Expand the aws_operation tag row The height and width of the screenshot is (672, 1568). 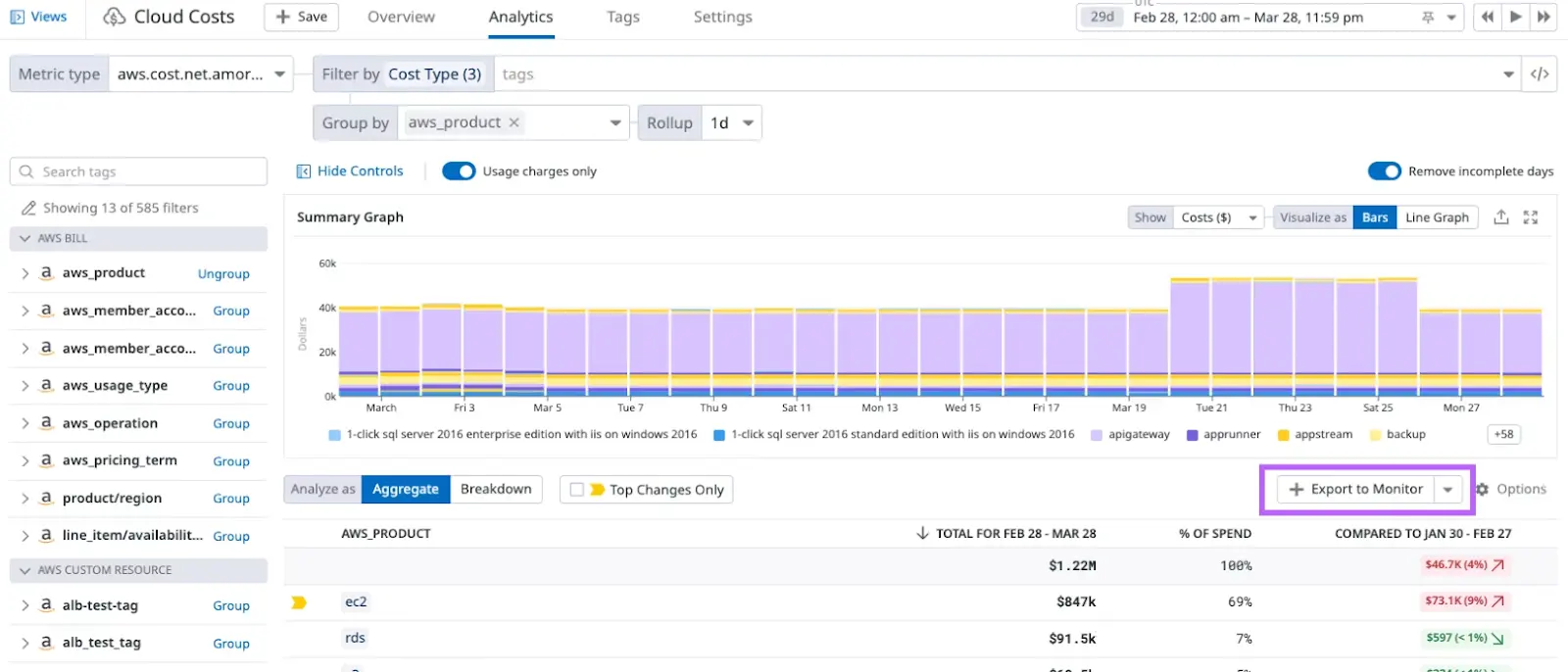tap(24, 423)
